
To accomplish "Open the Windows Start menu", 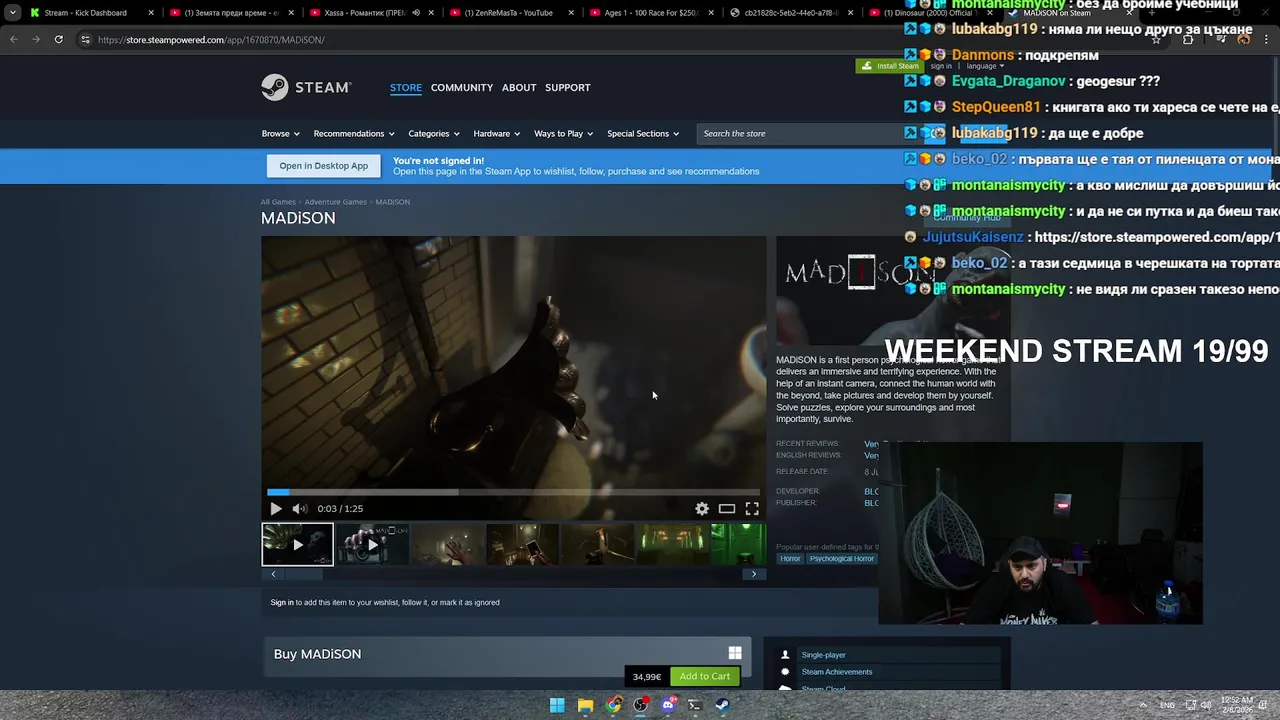I will [x=557, y=705].
